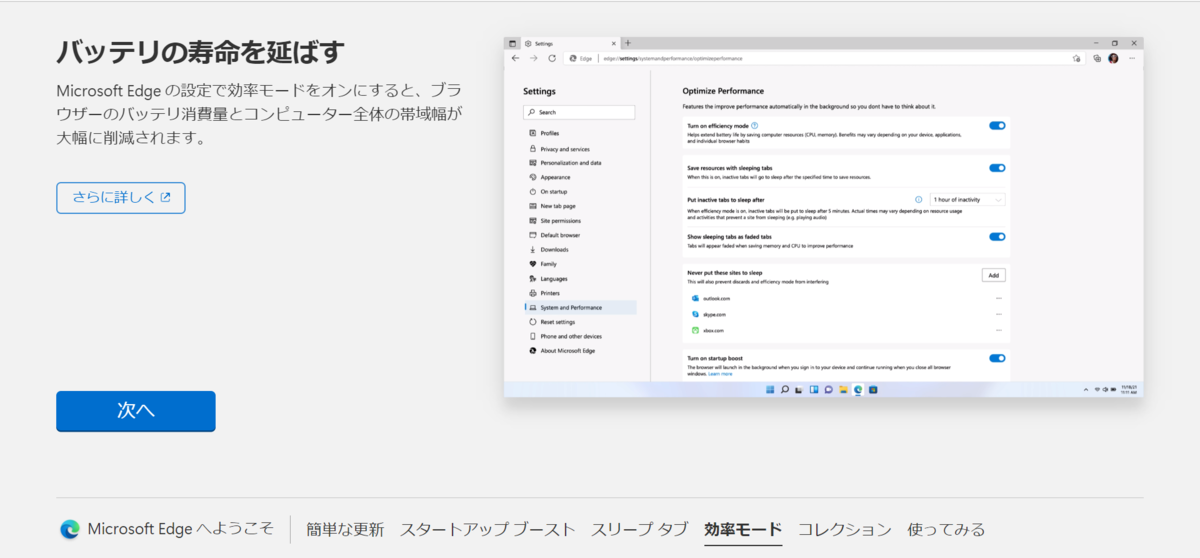Click the favorites star icon in address bar

tap(1076, 58)
